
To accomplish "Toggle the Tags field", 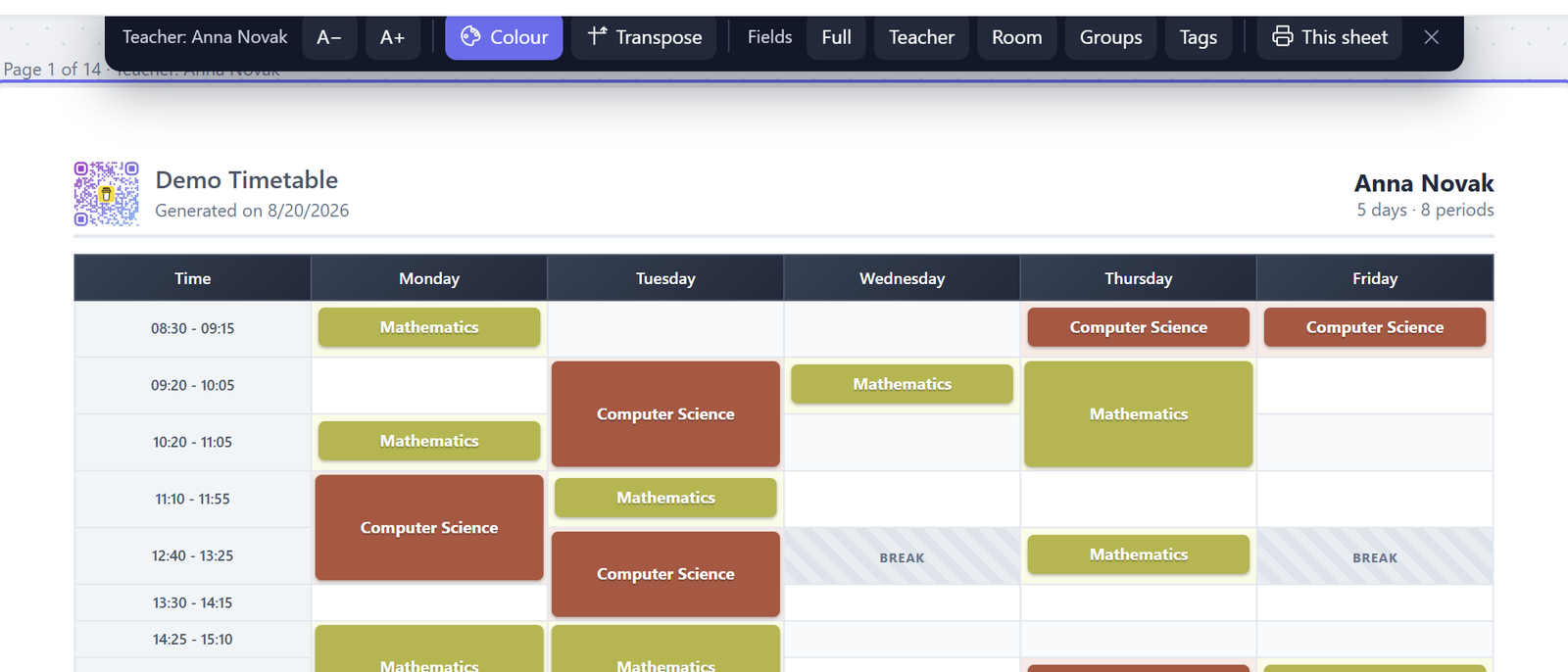I will click(x=1198, y=37).
